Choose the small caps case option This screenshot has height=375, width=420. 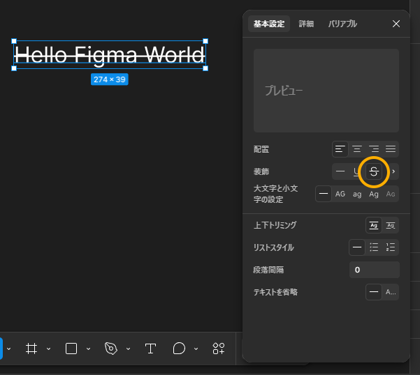point(390,194)
